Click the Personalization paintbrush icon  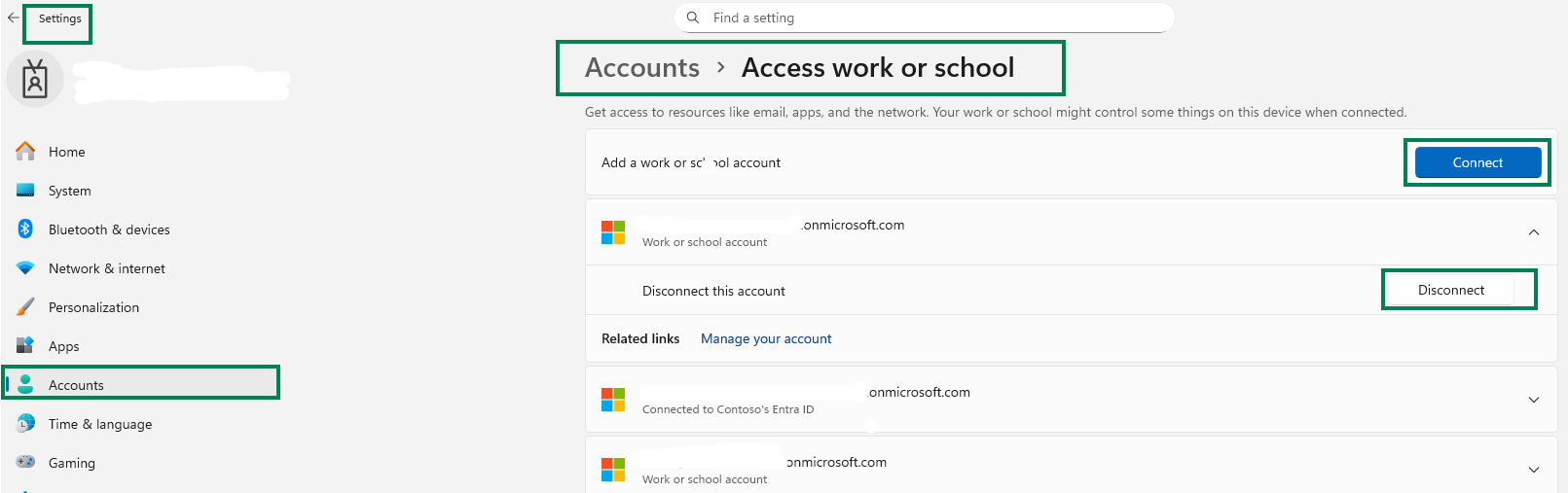point(25,306)
